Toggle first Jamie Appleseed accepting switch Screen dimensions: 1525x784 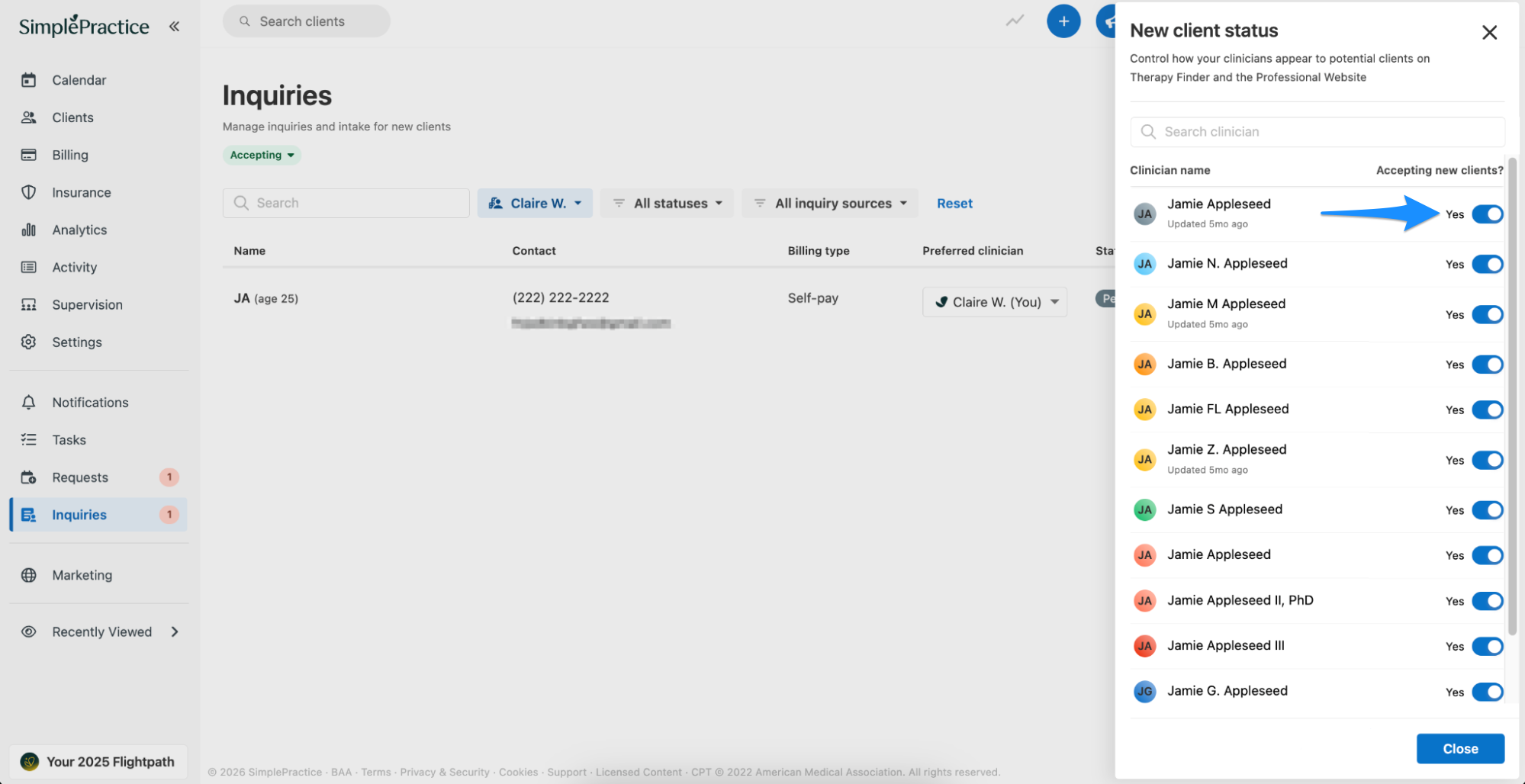pos(1488,214)
